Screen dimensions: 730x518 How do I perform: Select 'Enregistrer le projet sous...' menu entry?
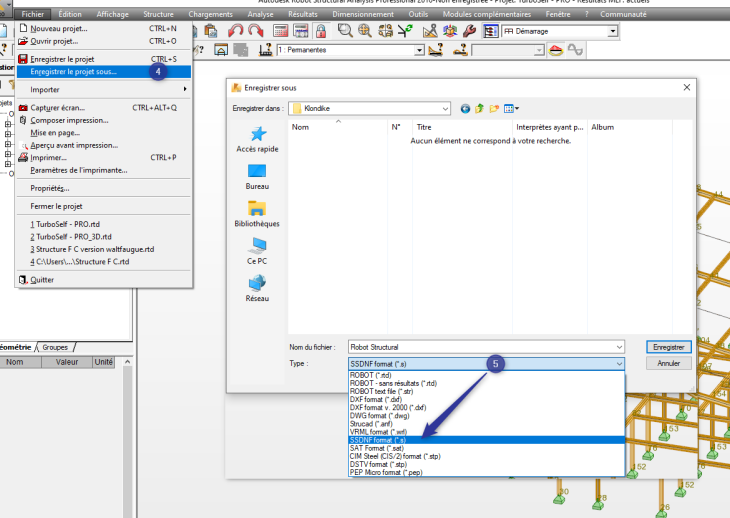pos(73,72)
